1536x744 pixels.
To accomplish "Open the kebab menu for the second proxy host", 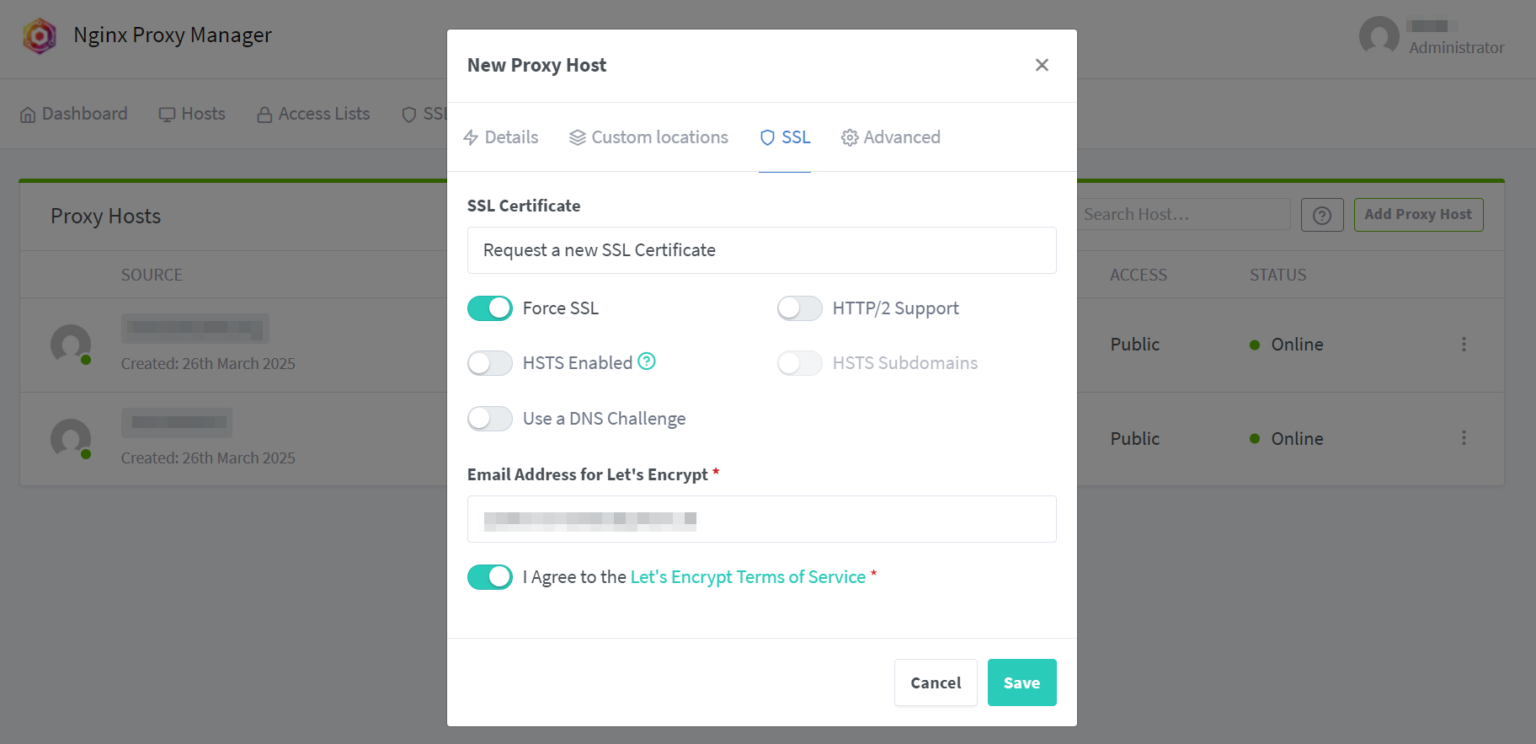I will point(1463,438).
